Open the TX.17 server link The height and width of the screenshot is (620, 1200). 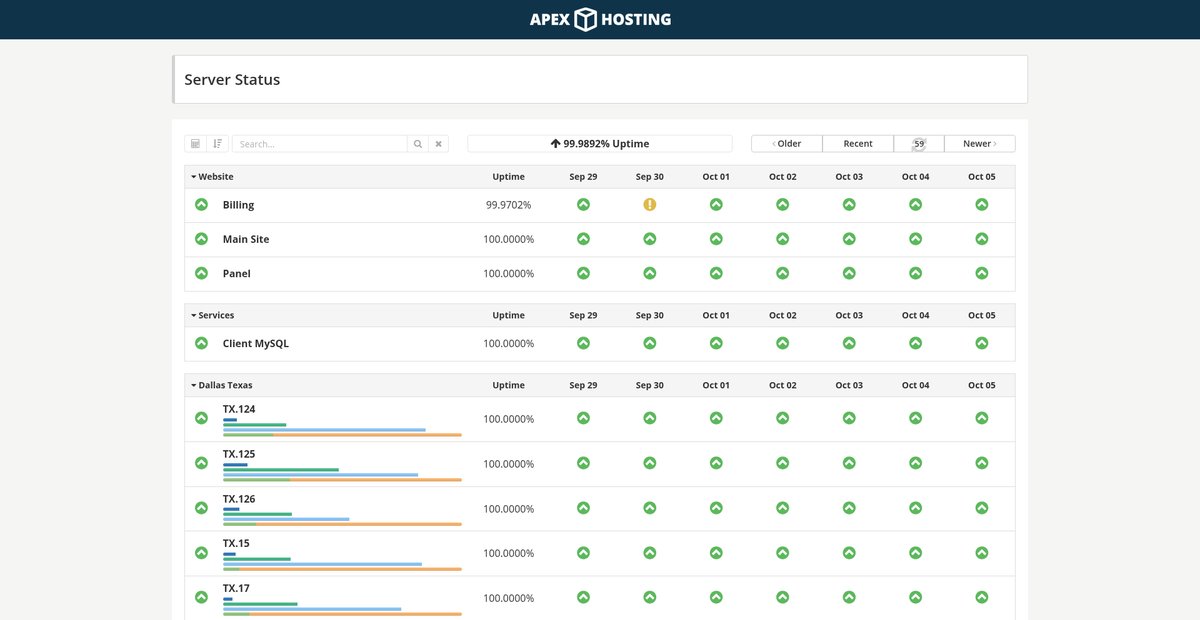236,588
